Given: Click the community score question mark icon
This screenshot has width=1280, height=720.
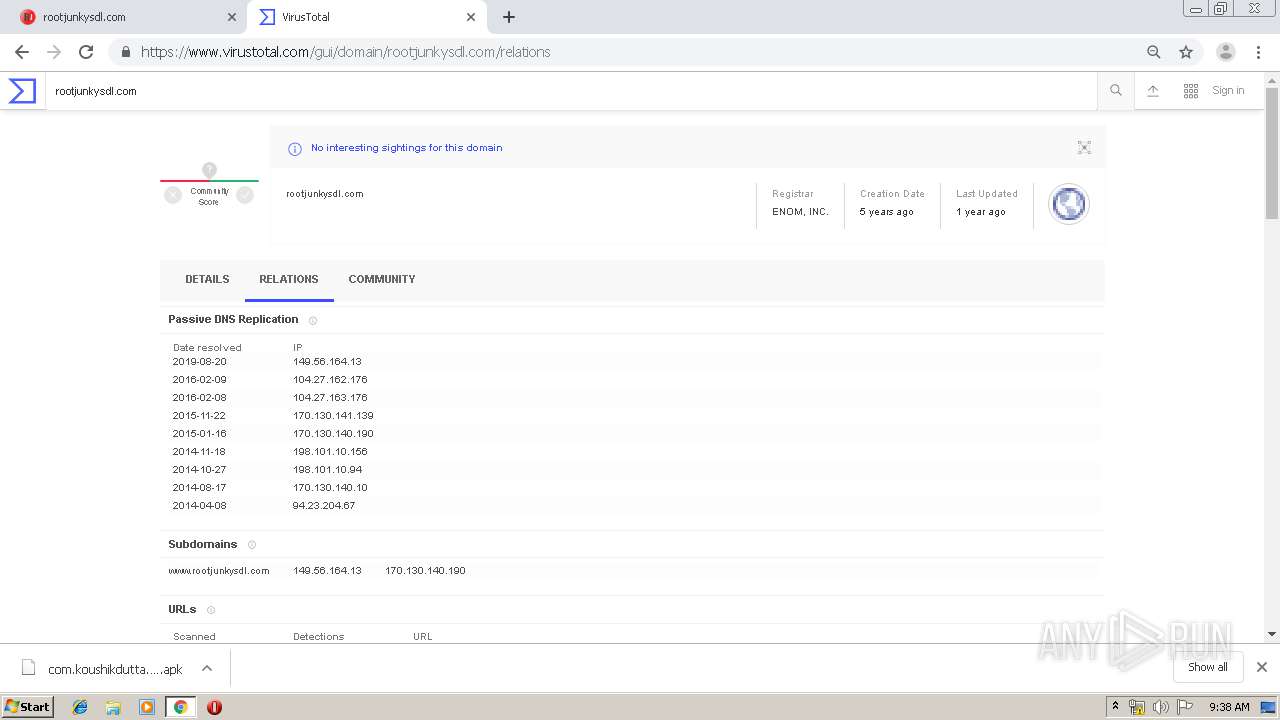Looking at the screenshot, I should [x=209, y=170].
